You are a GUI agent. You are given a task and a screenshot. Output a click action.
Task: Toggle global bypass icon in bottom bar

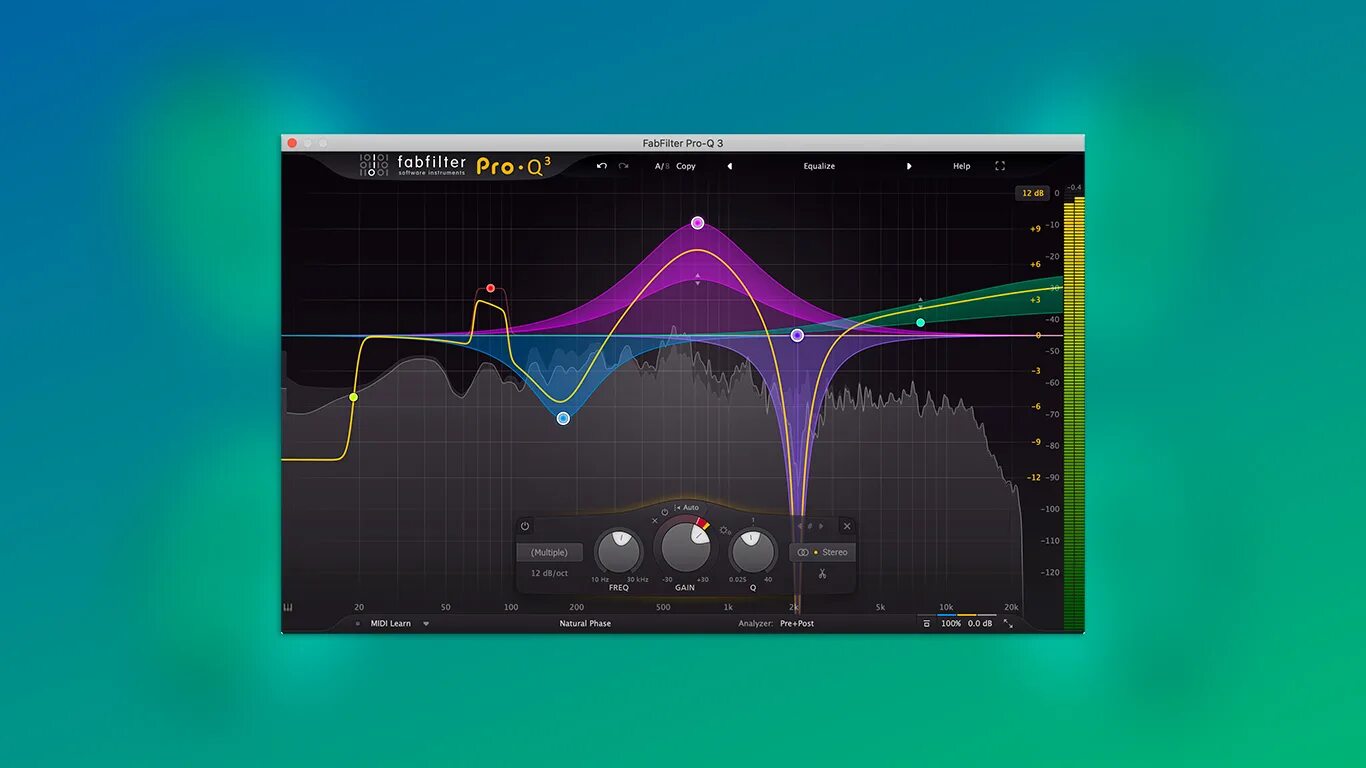point(926,624)
